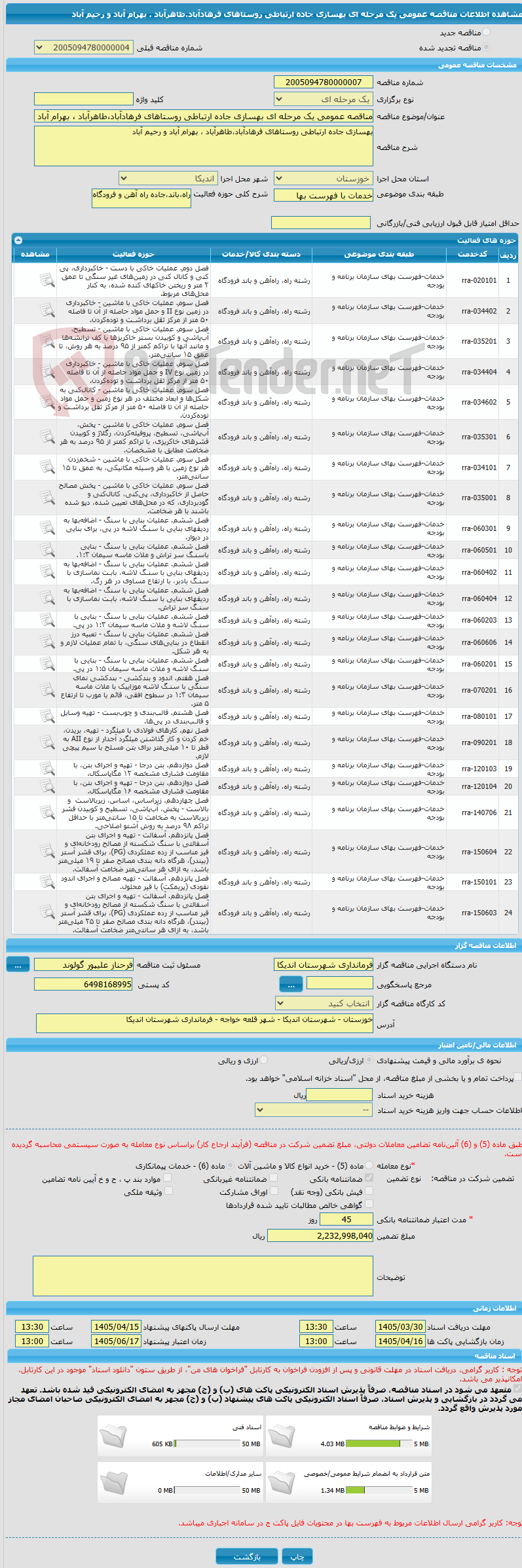Click view icon for row rra-150603
Screen dimensions: 522x1568
[47, 913]
